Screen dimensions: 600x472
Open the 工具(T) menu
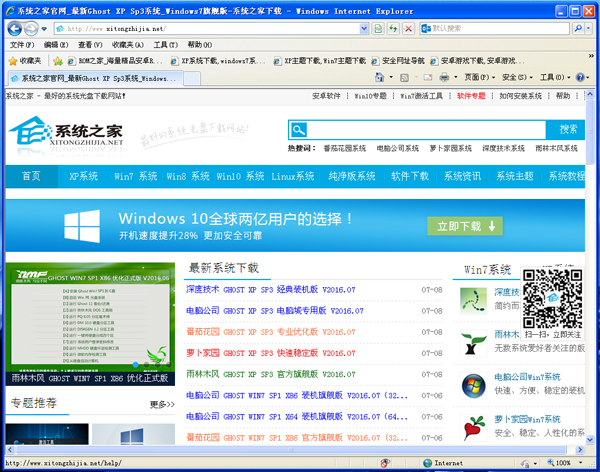coord(166,45)
